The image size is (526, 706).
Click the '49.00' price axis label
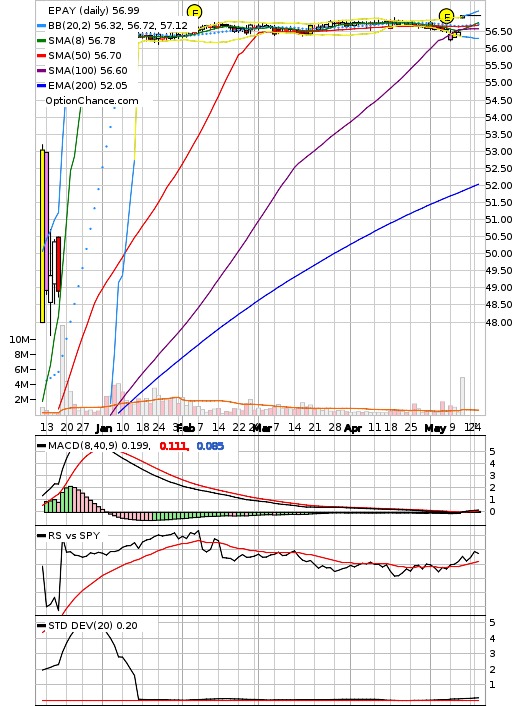[x=499, y=288]
